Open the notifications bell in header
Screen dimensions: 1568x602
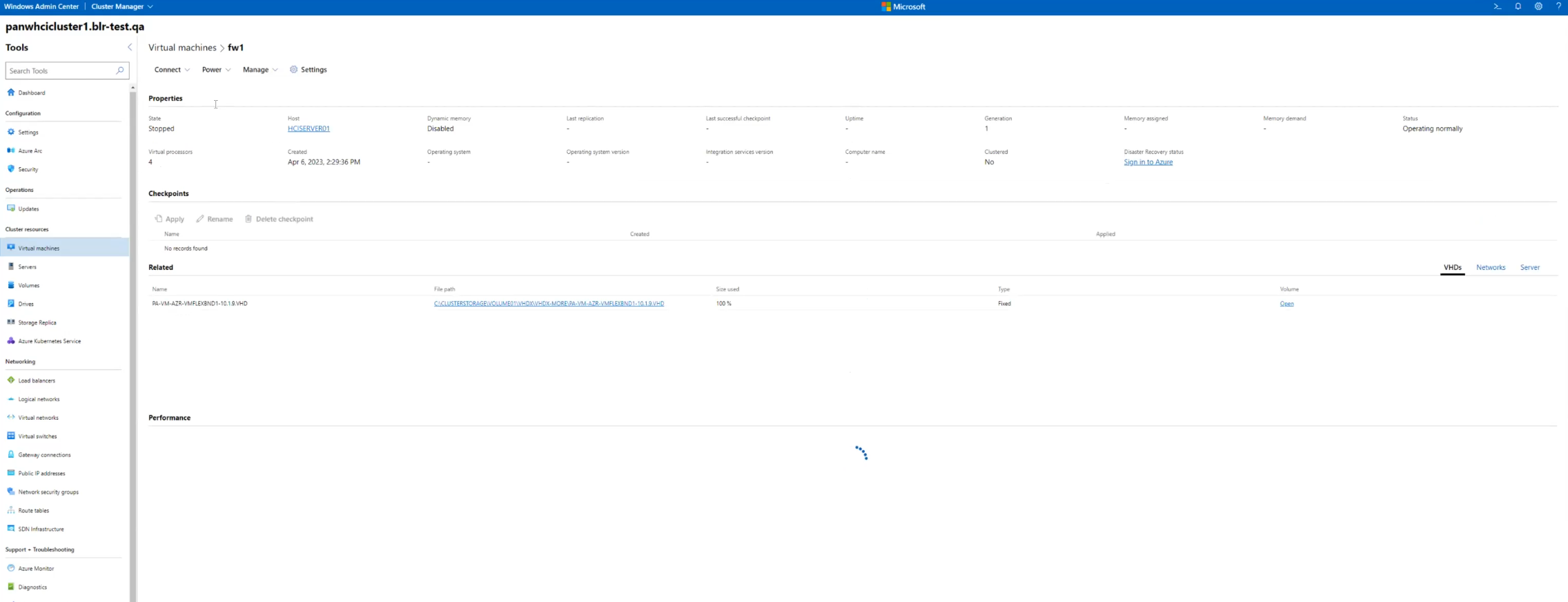click(x=1518, y=6)
